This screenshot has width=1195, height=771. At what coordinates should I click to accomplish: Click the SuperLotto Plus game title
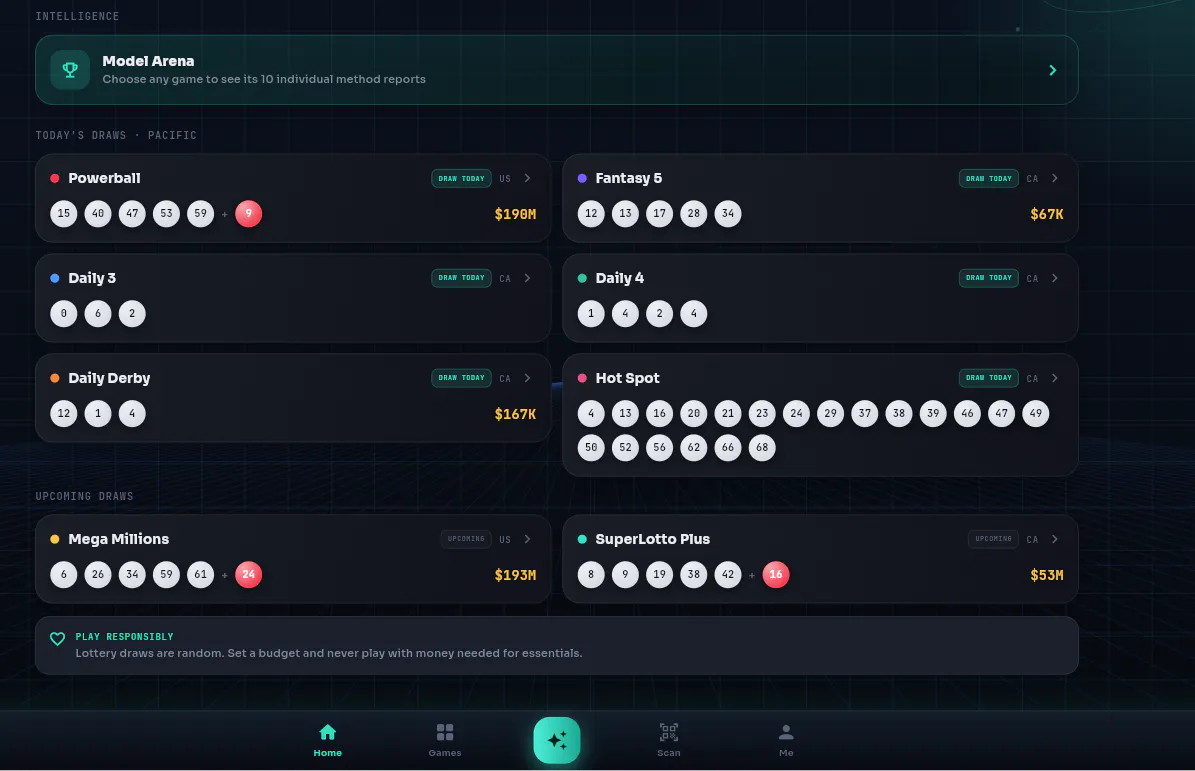coord(652,539)
